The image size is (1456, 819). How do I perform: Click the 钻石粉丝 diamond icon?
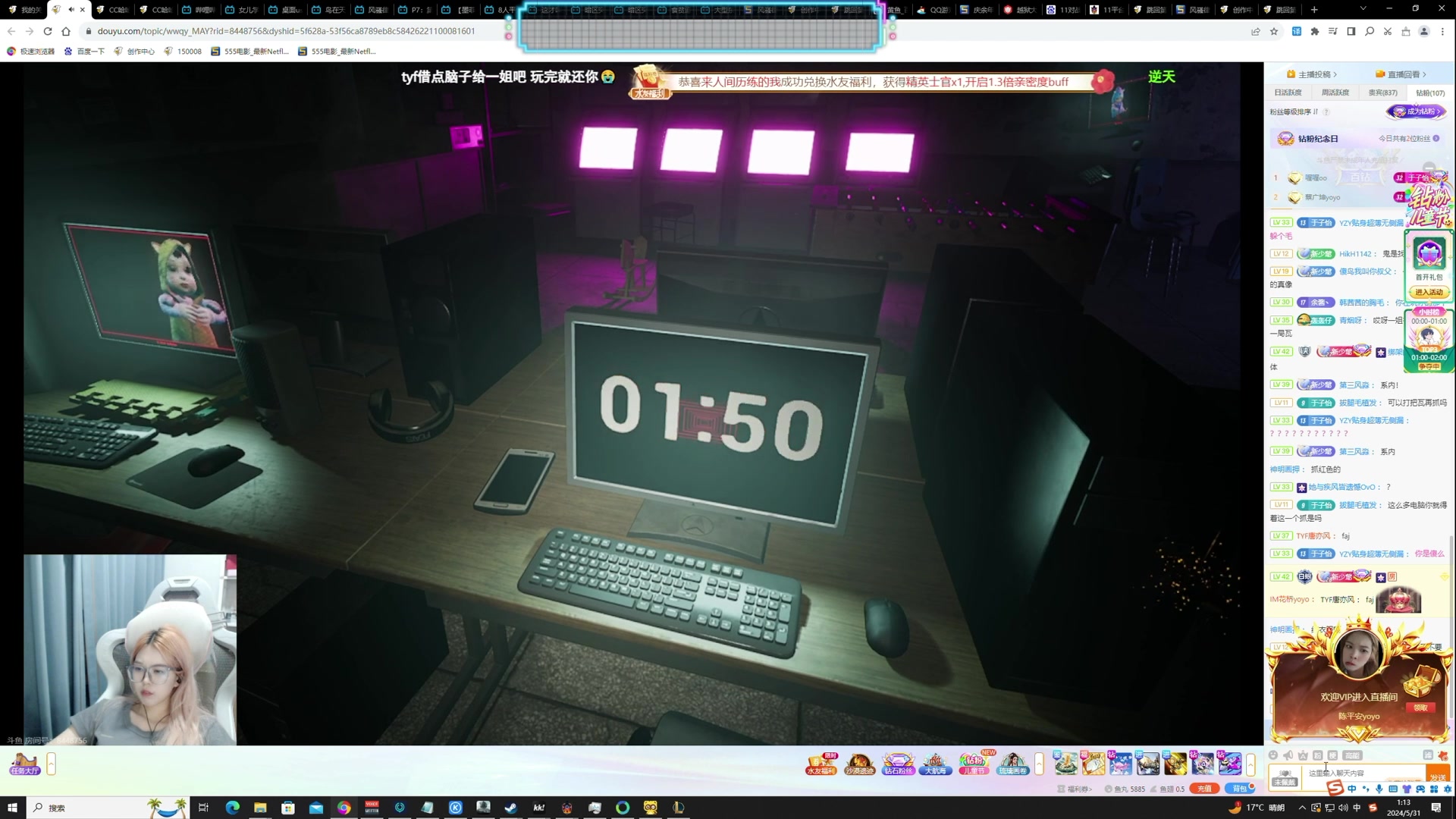(x=898, y=764)
